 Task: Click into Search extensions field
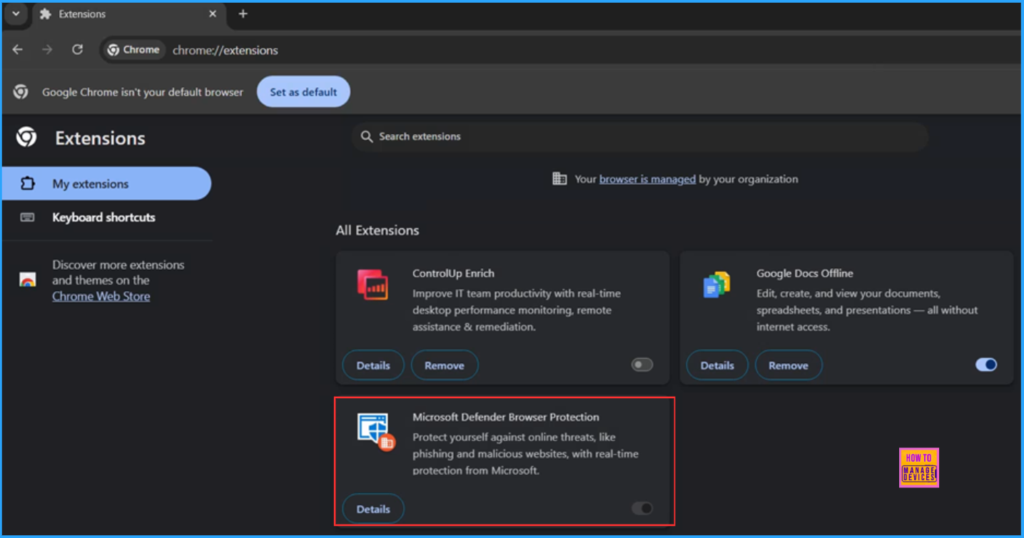click(x=640, y=136)
